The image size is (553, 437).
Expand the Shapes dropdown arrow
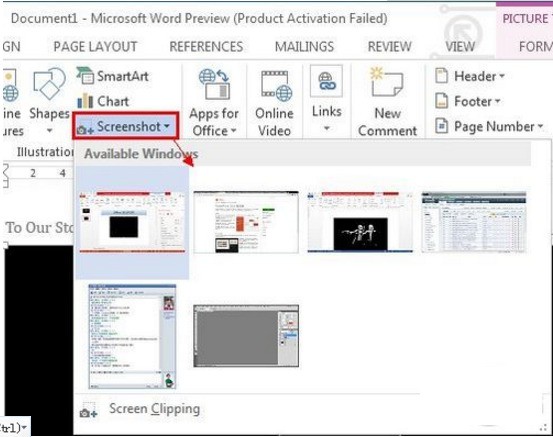coord(50,131)
